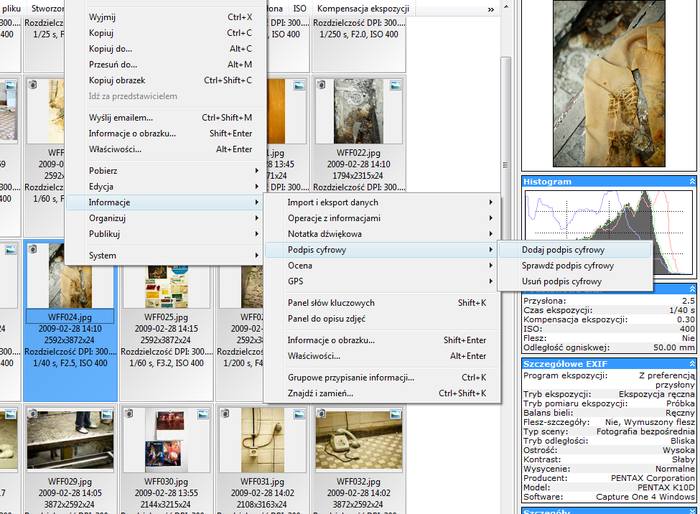700x514 pixels.
Task: Click image type icon on WFF022 thumbnail
Action: click(395, 85)
